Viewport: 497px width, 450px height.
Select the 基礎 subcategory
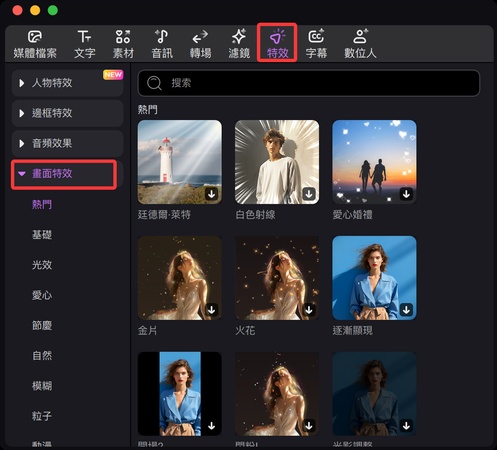(42, 235)
